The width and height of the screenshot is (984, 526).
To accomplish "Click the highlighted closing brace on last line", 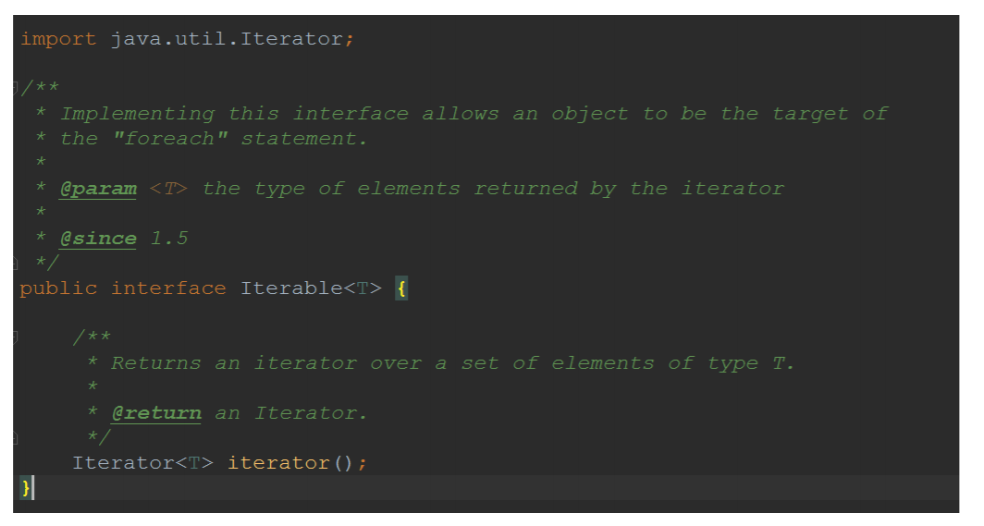I will tap(26, 487).
